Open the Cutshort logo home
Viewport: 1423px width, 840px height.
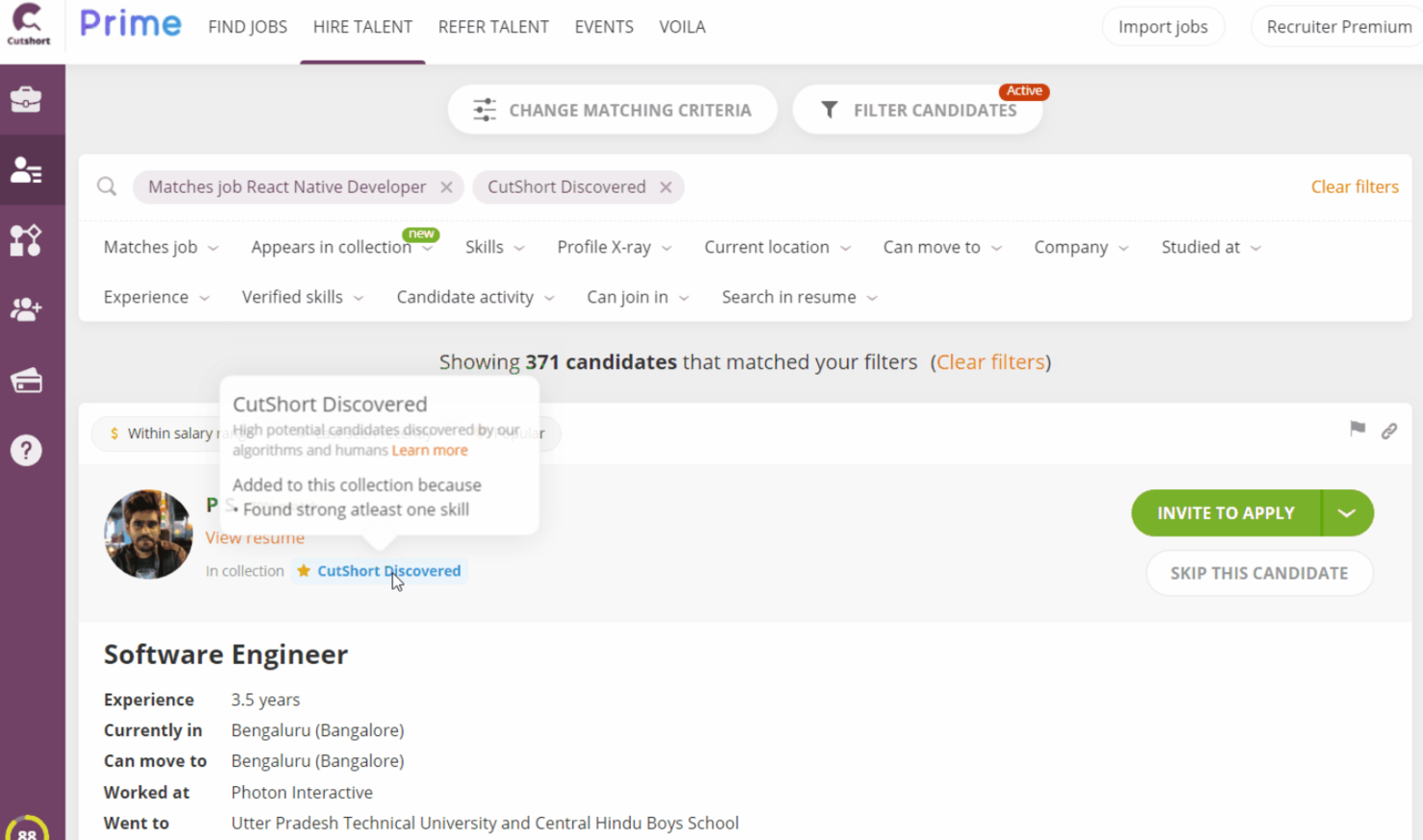pyautogui.click(x=29, y=25)
